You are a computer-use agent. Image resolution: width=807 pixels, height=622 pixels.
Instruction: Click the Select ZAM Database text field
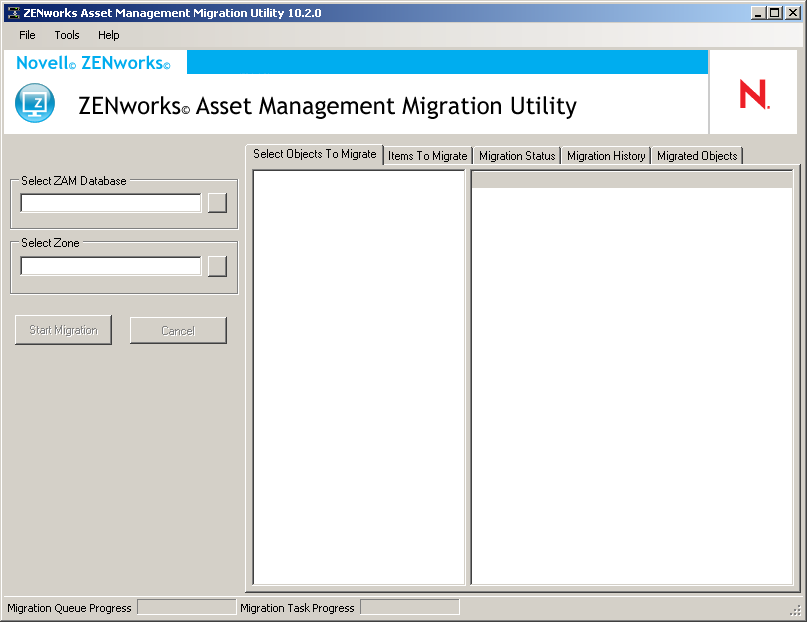click(x=111, y=203)
